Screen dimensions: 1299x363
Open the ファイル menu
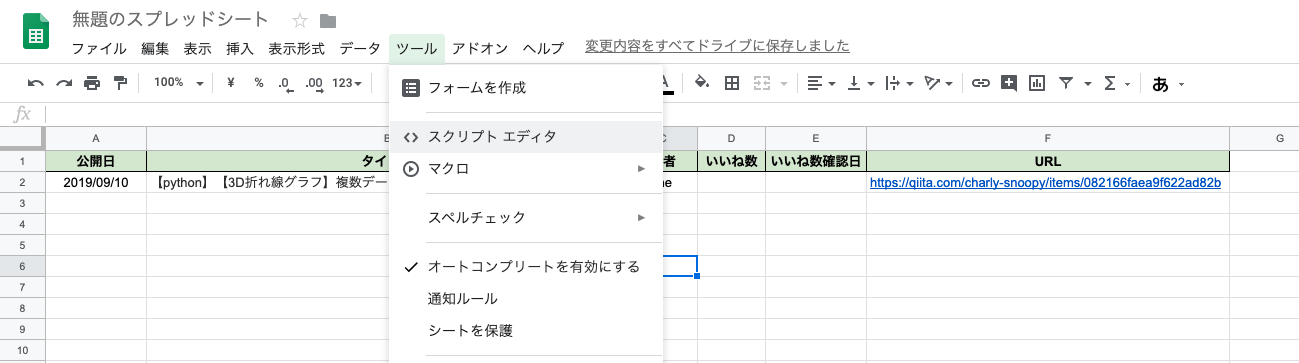click(99, 48)
